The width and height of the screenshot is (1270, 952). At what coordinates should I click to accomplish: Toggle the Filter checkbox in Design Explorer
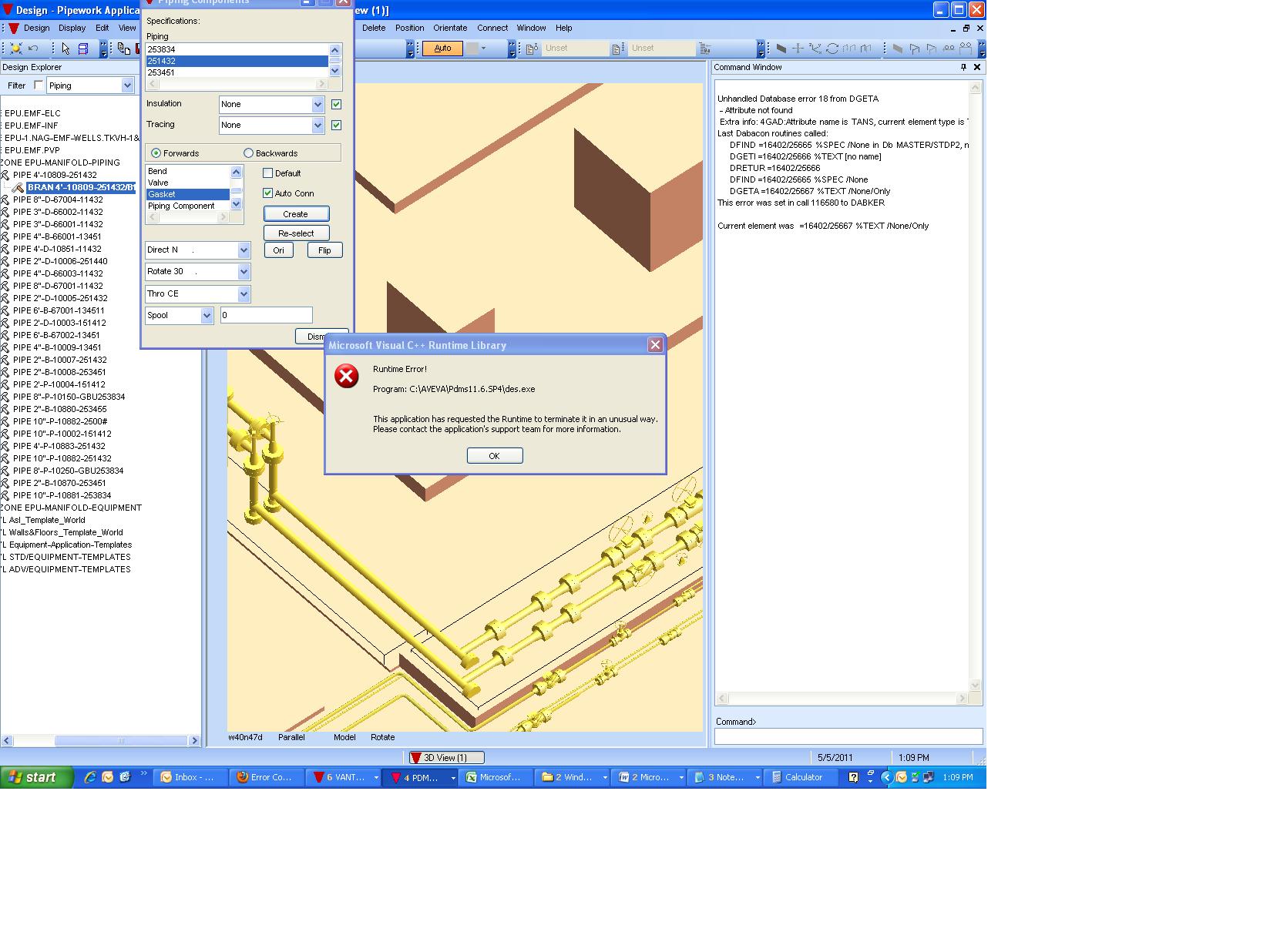[39, 85]
